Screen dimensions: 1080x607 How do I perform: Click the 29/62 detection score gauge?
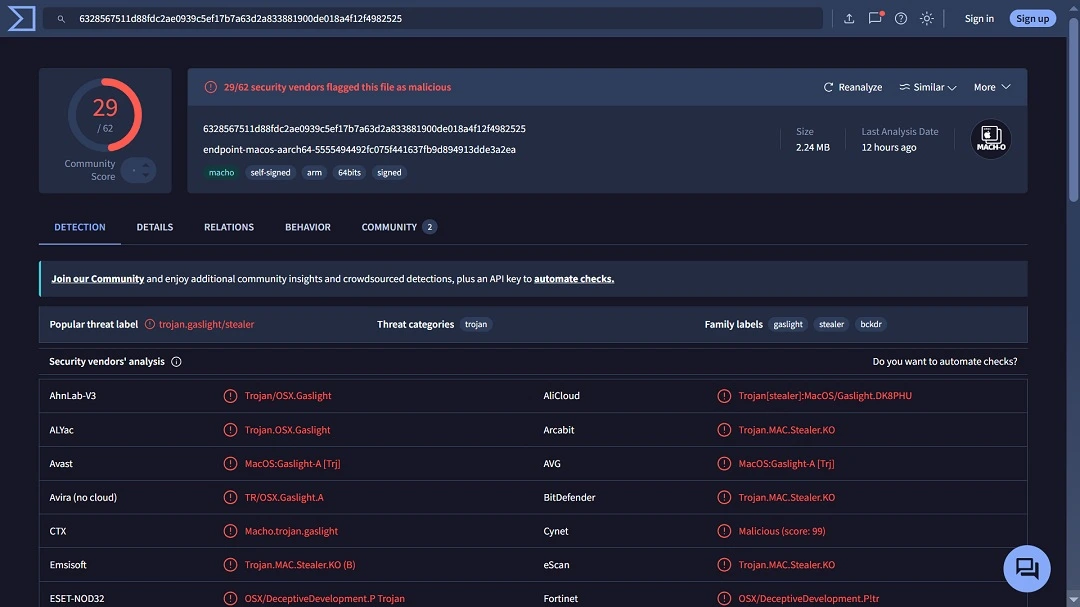coord(105,115)
